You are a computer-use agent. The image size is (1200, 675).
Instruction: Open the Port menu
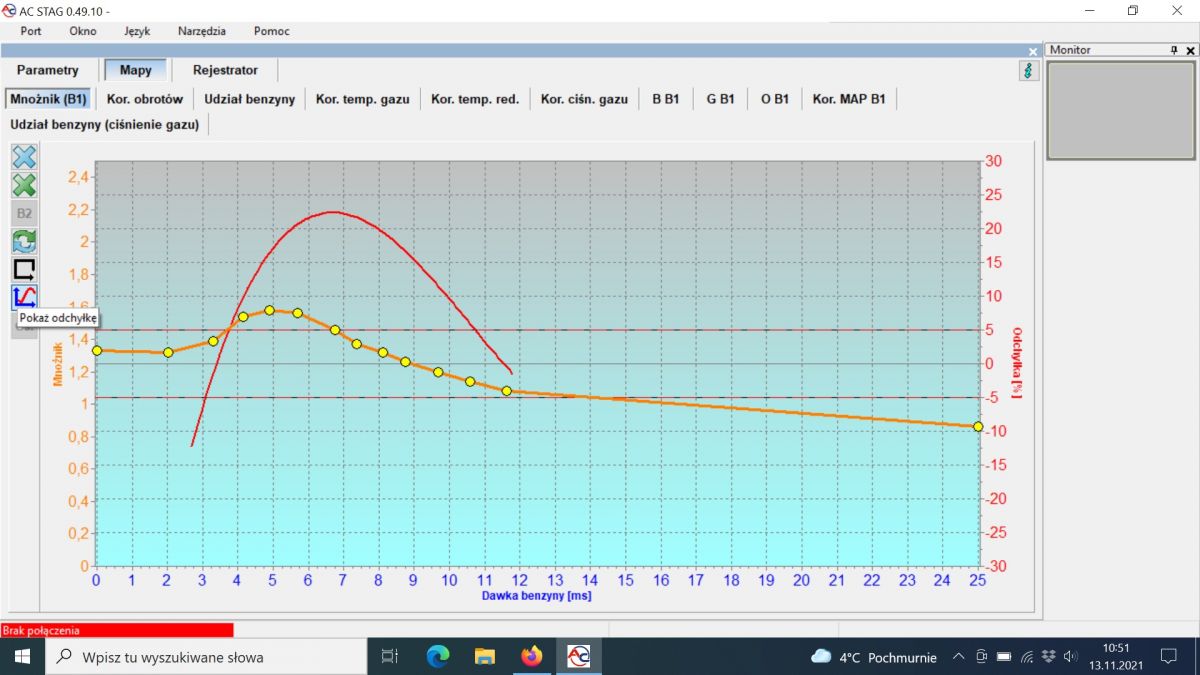click(31, 31)
